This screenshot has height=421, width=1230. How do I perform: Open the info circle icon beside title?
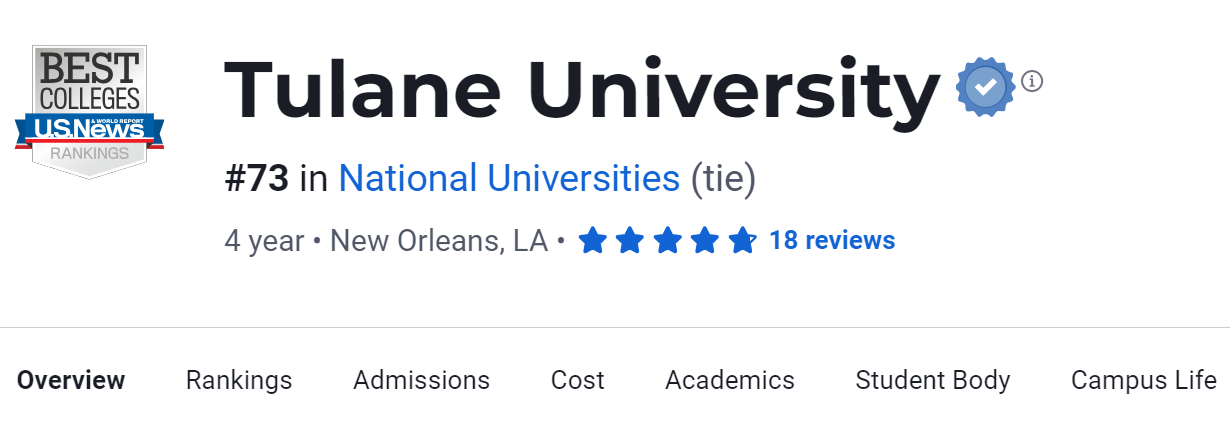[x=1032, y=80]
